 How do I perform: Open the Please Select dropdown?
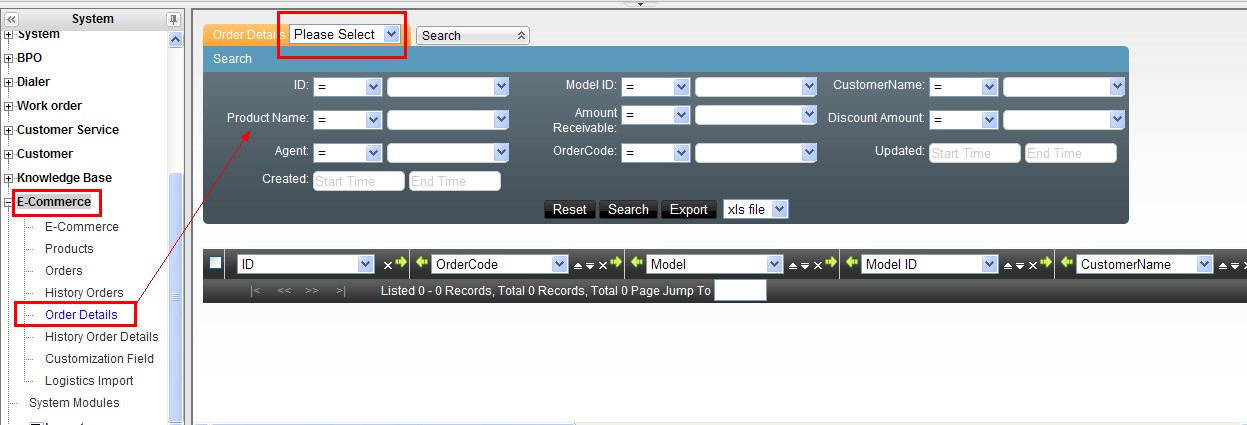(345, 34)
